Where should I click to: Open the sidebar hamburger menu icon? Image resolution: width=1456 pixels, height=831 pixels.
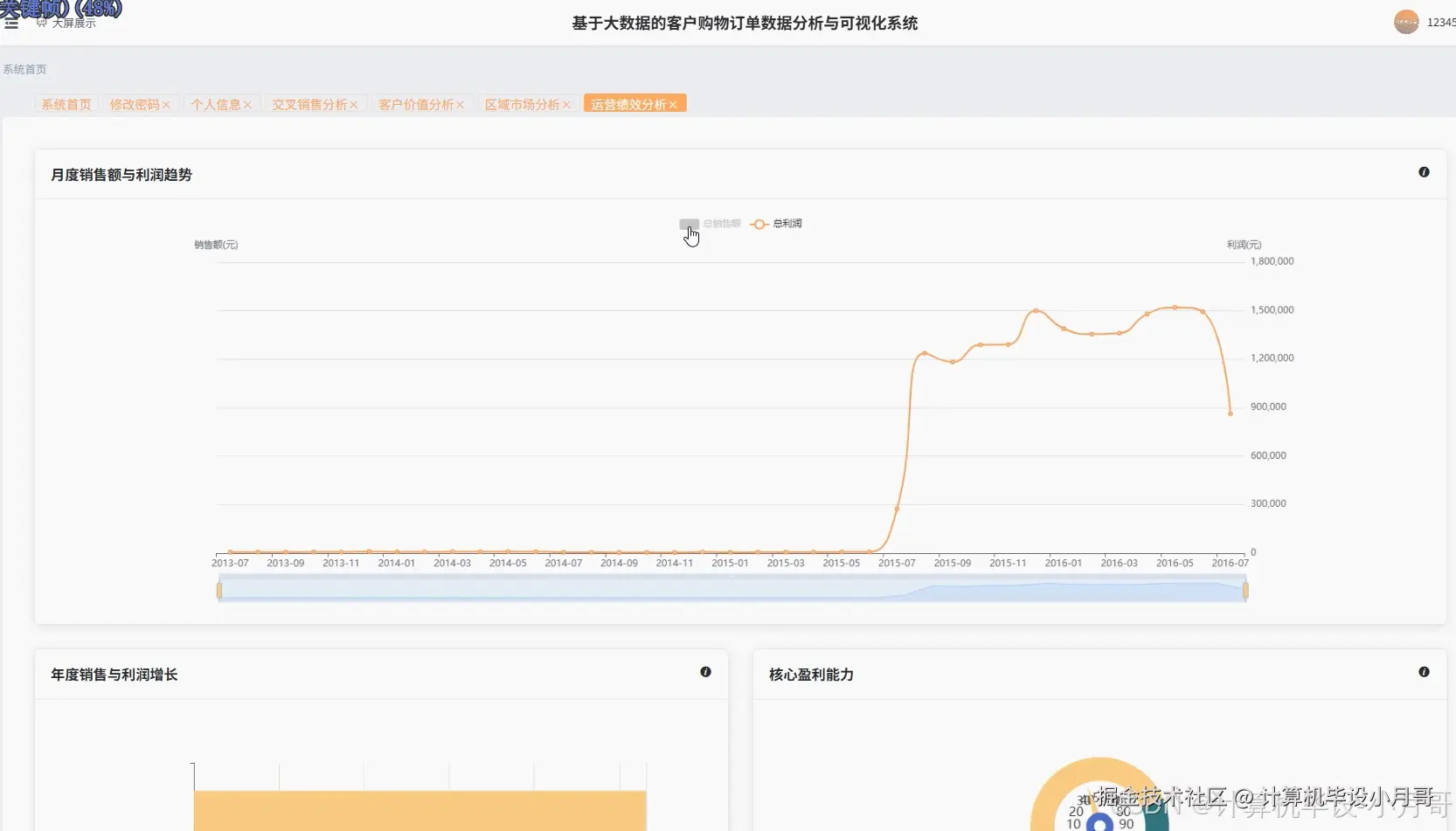pos(11,22)
